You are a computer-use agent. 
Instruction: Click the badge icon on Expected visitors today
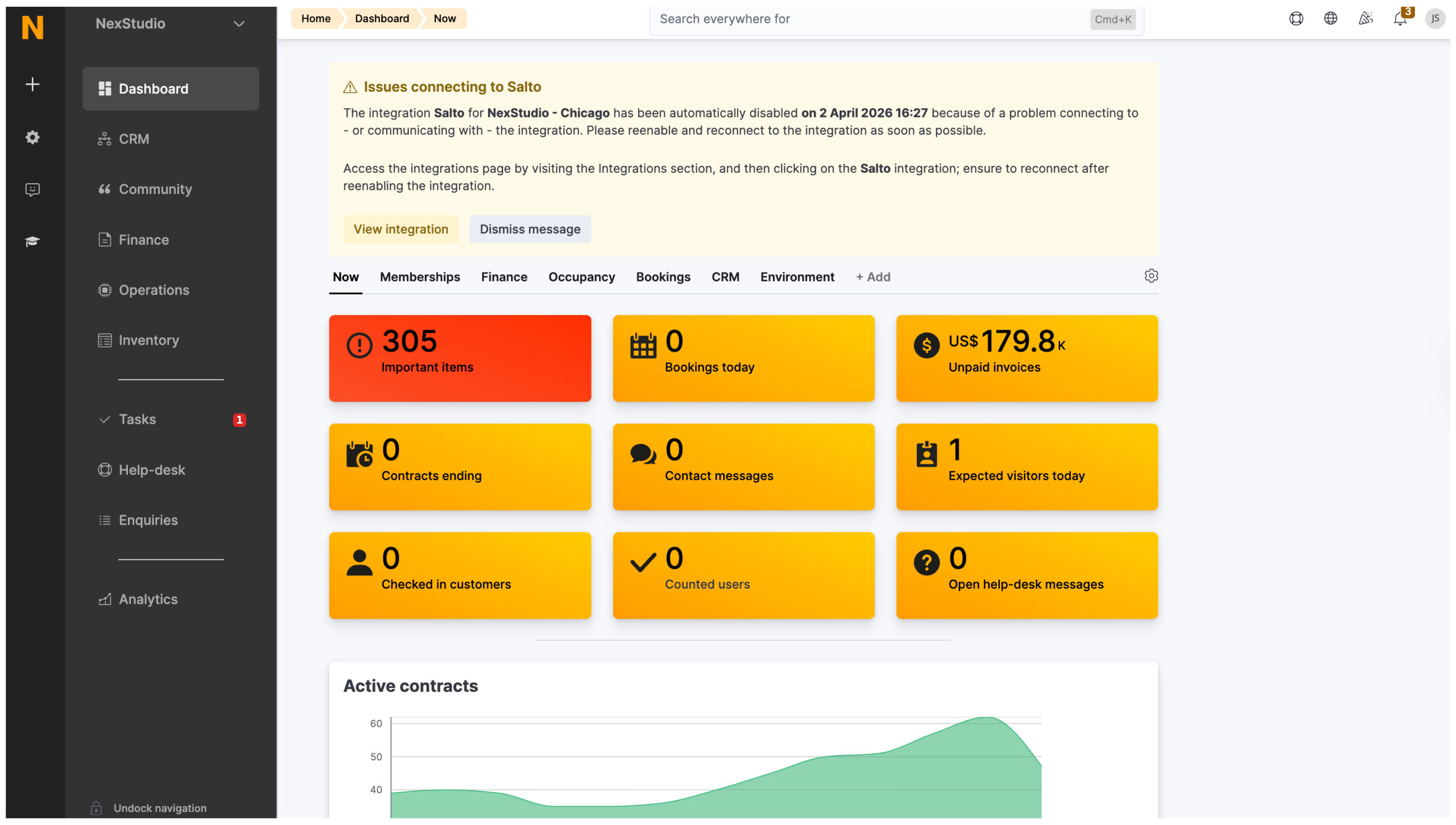[926, 454]
